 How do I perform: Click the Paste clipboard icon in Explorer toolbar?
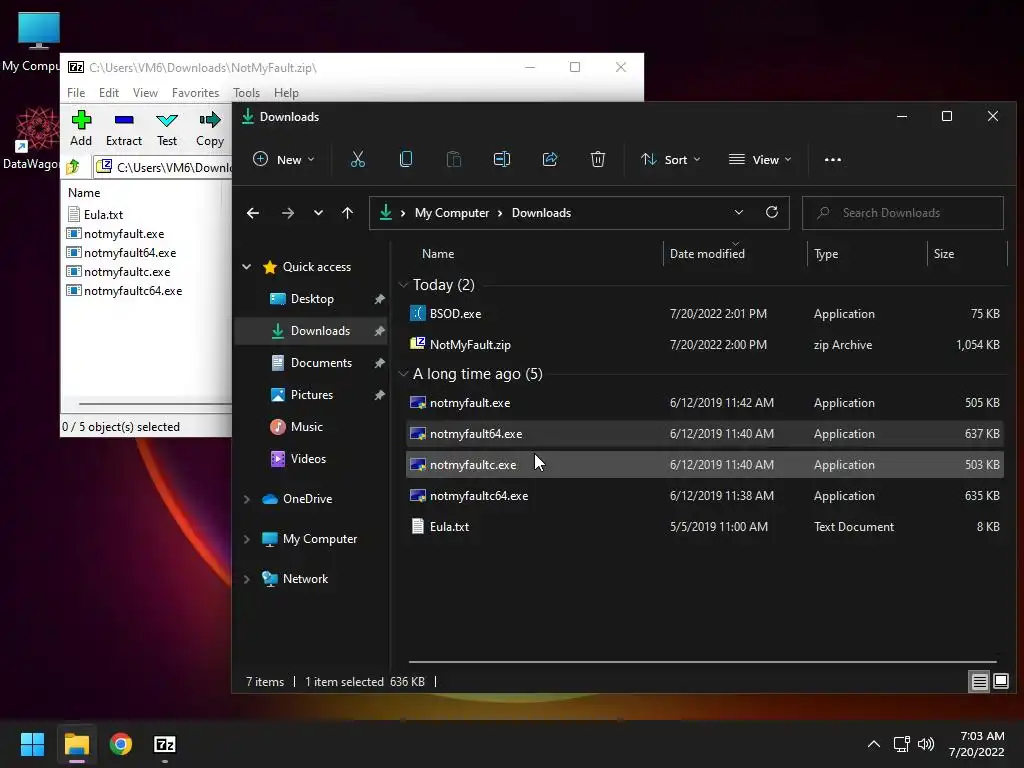tap(454, 159)
